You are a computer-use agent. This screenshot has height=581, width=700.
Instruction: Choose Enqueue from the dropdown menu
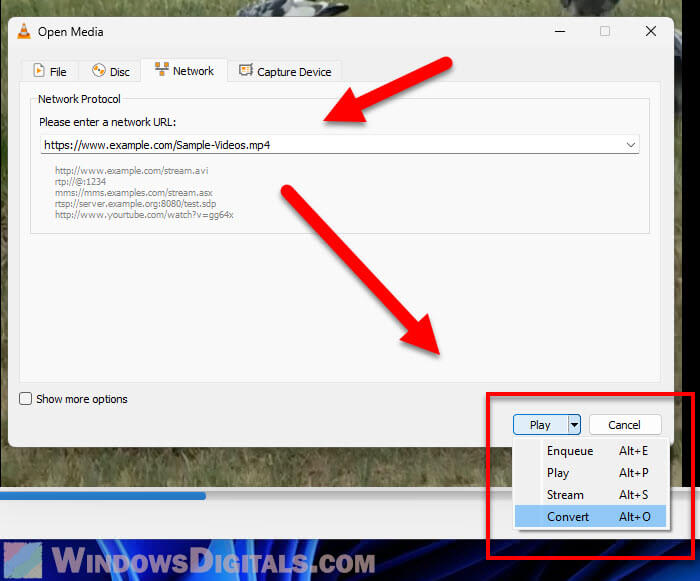[590, 451]
